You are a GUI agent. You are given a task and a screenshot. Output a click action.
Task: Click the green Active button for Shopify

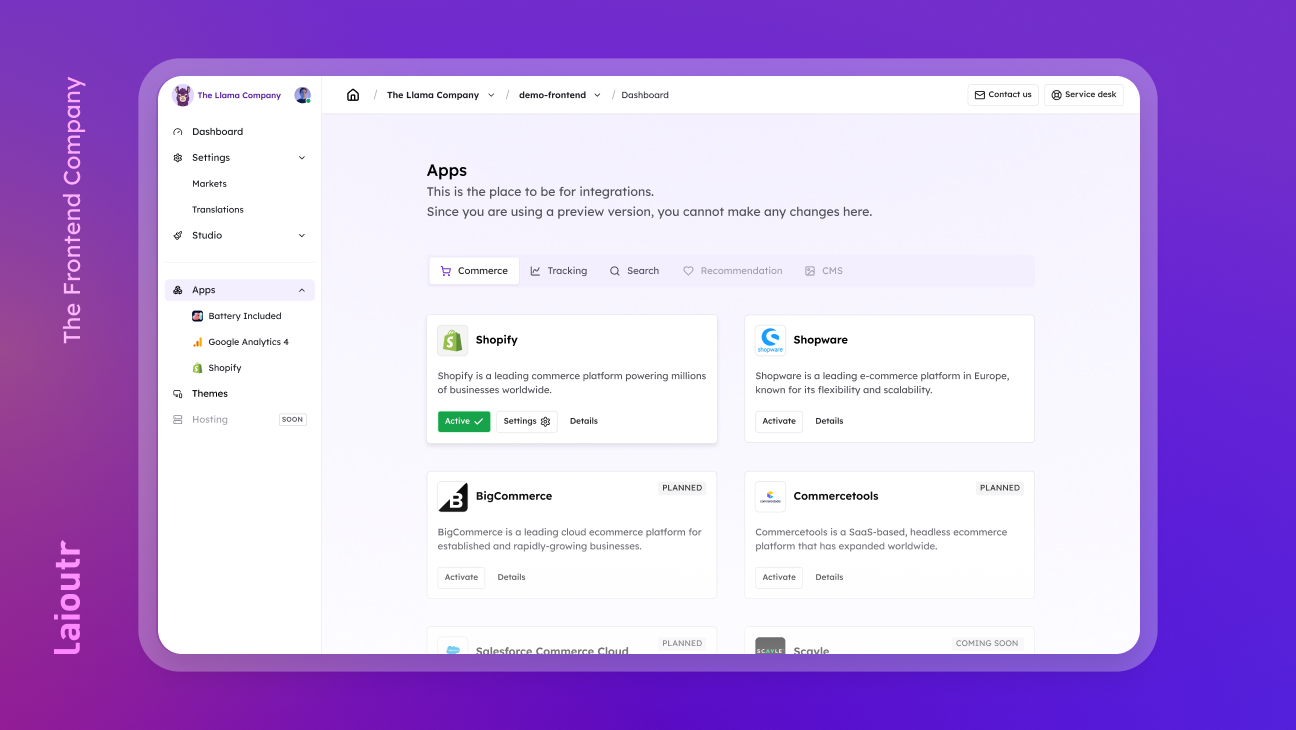pos(464,421)
